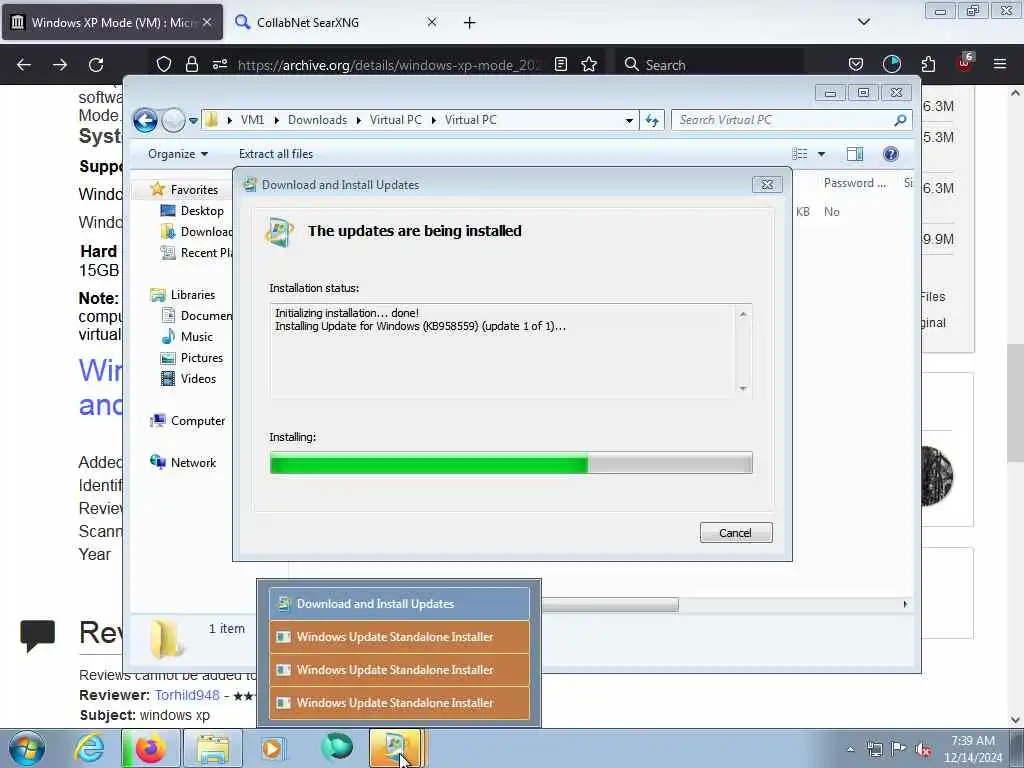1024x768 pixels.
Task: Open a new Firefox tab
Action: 470,23
